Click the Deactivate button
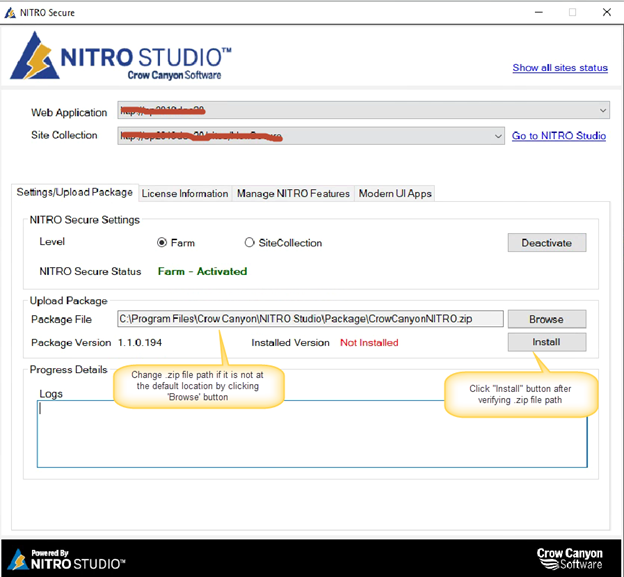Screen dimensions: 624x577 coord(547,243)
